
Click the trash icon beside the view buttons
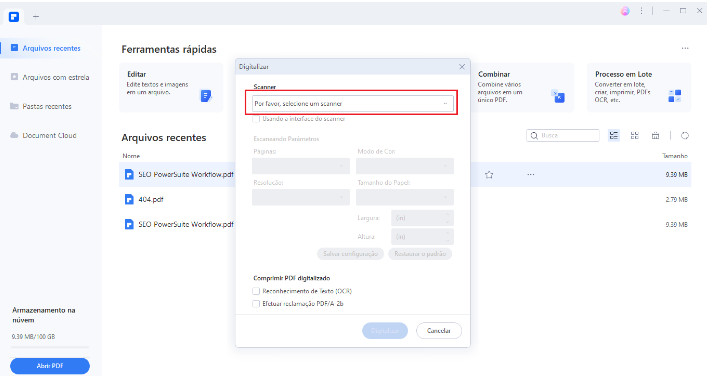[655, 135]
